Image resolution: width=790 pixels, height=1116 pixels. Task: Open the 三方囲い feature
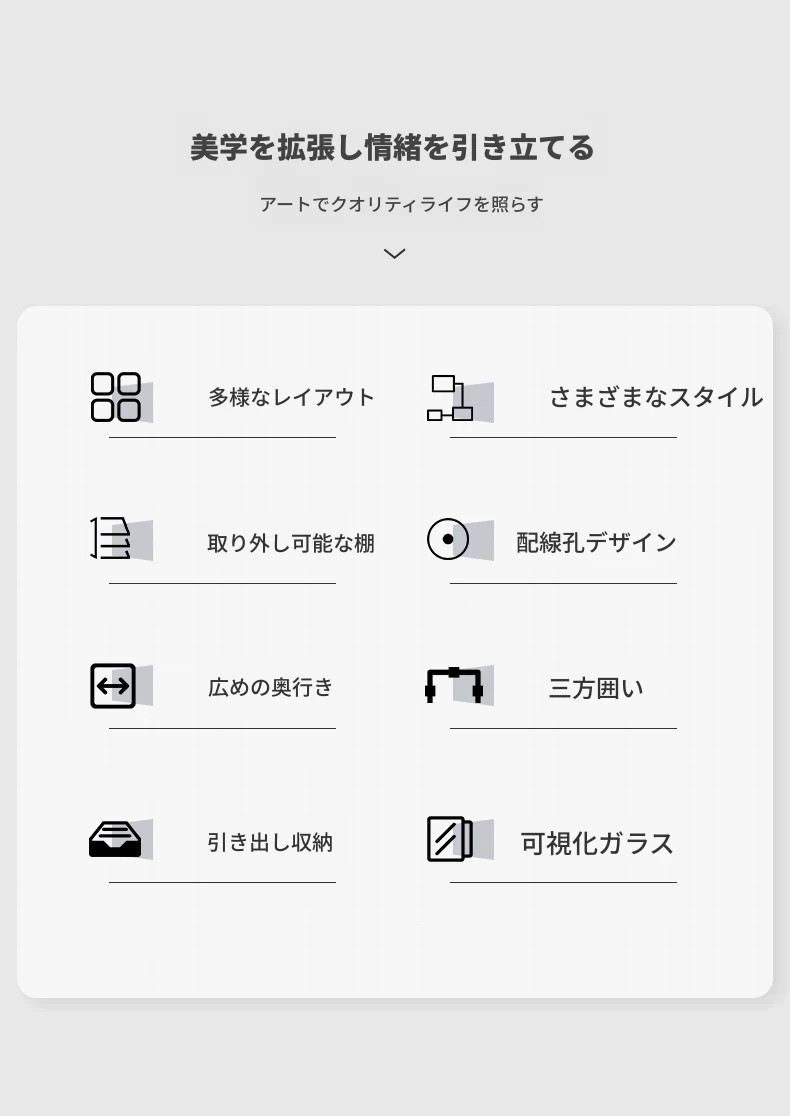(x=596, y=688)
